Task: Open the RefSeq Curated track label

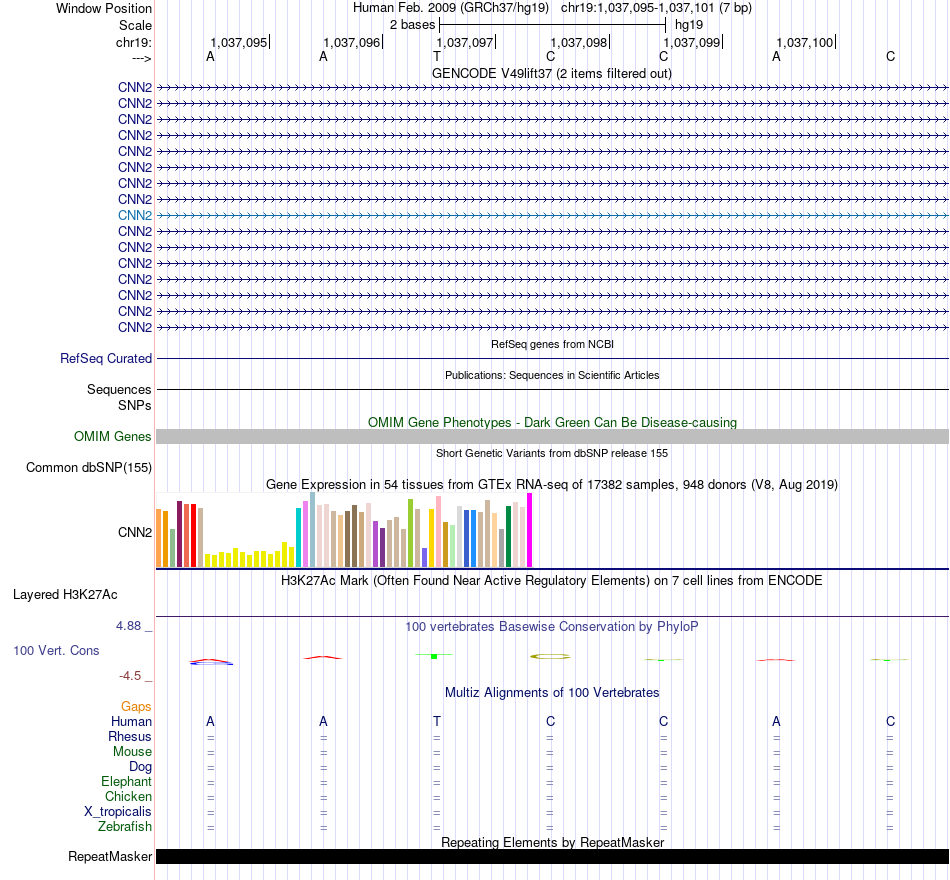Action: click(105, 358)
